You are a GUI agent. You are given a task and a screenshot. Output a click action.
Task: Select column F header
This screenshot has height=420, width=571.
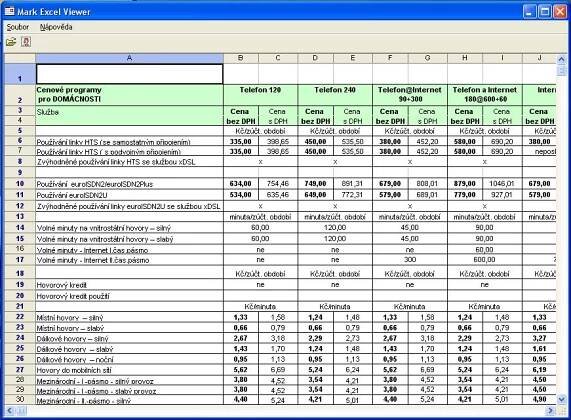(x=390, y=58)
